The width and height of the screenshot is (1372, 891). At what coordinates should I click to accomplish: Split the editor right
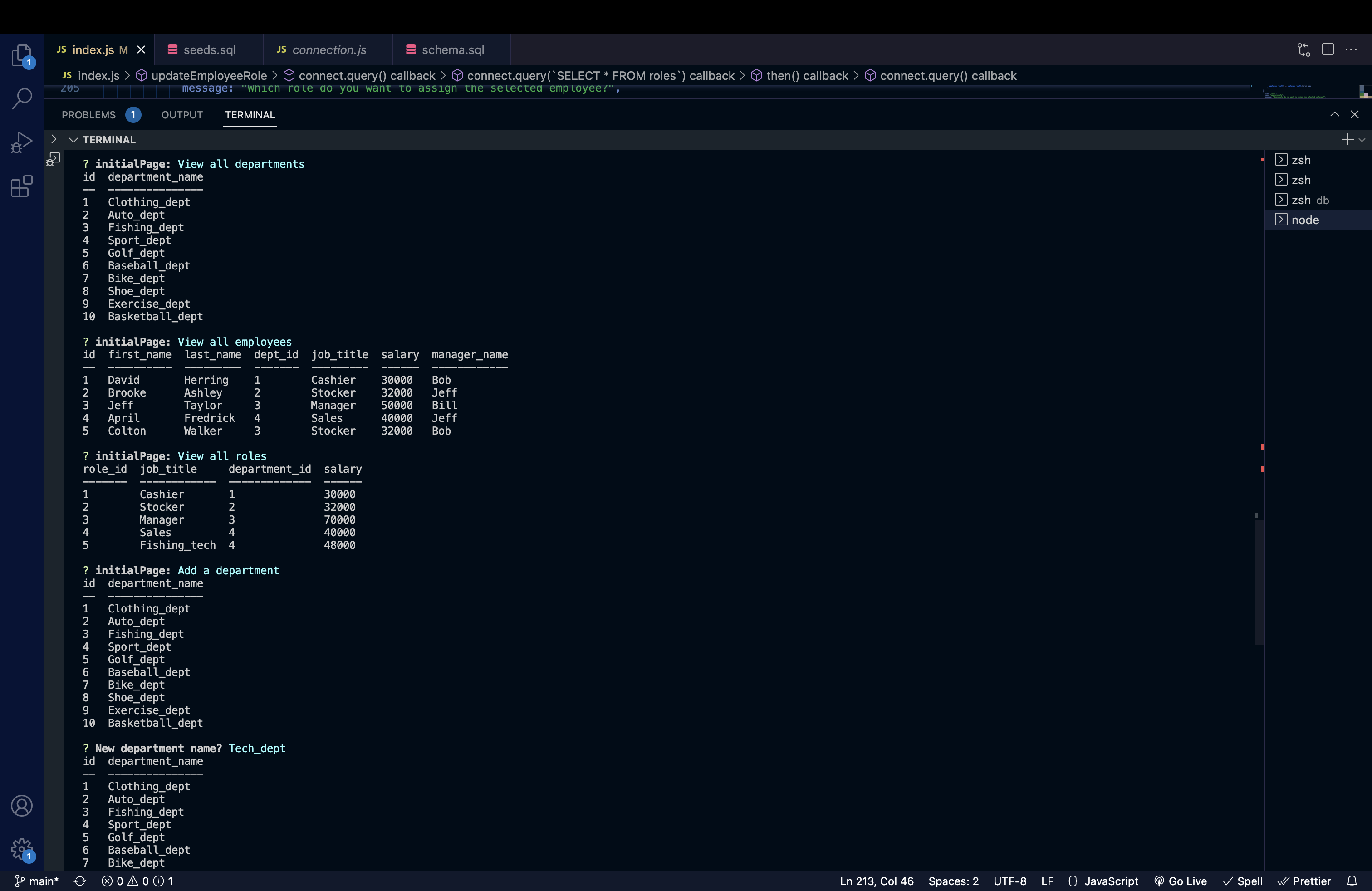coord(1328,49)
